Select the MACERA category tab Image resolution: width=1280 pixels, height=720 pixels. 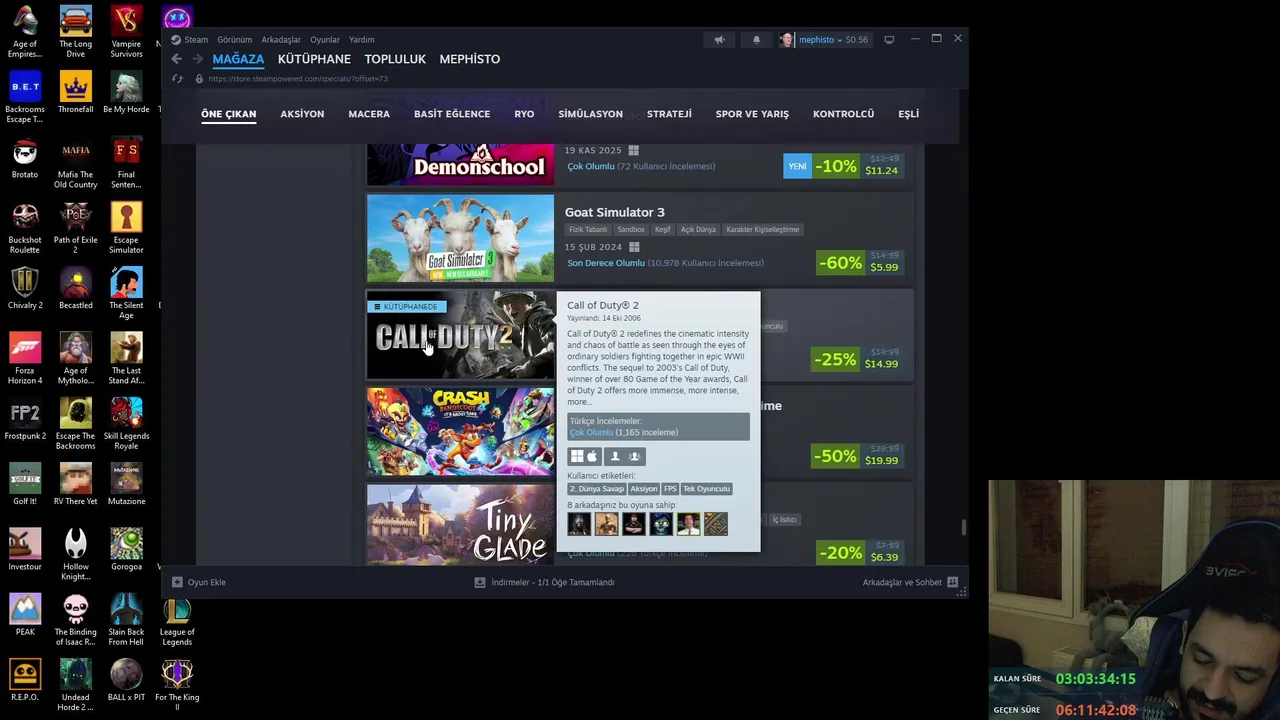(x=369, y=114)
